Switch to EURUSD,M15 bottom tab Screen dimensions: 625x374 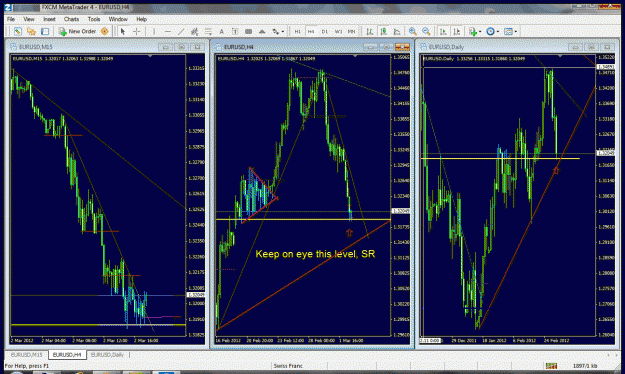(x=26, y=355)
